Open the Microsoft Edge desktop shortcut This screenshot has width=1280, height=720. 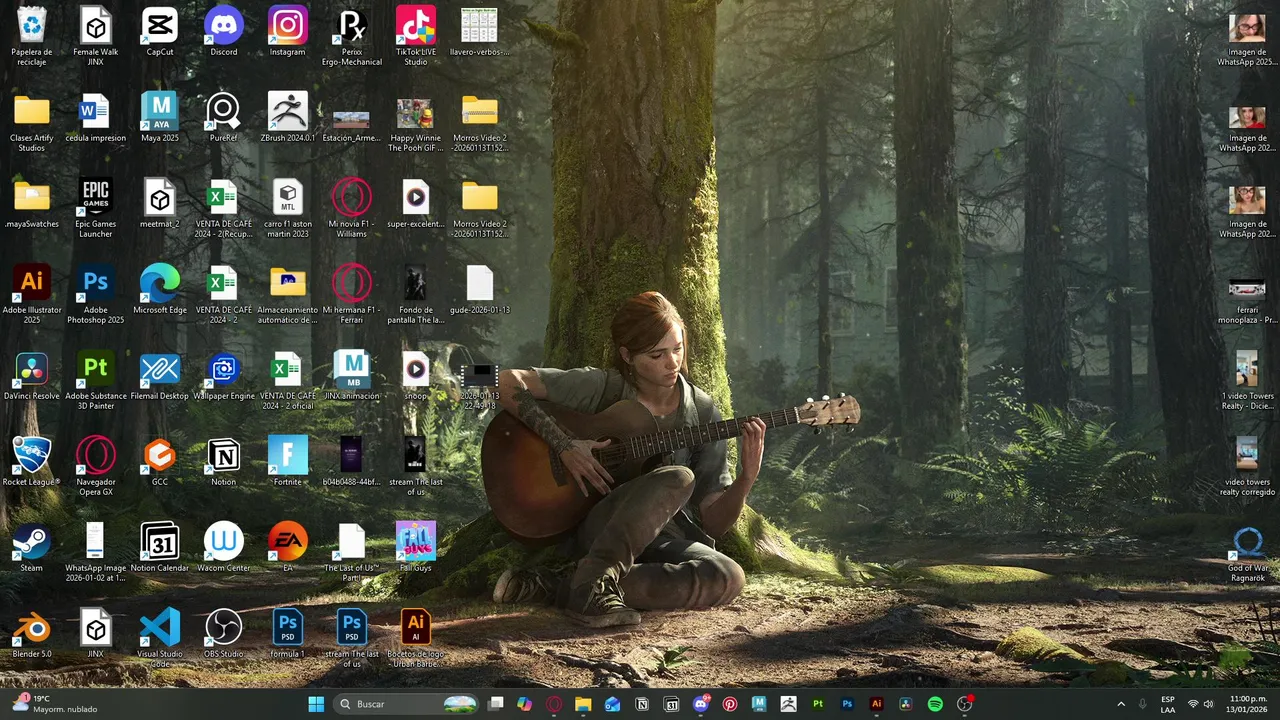[x=160, y=290]
